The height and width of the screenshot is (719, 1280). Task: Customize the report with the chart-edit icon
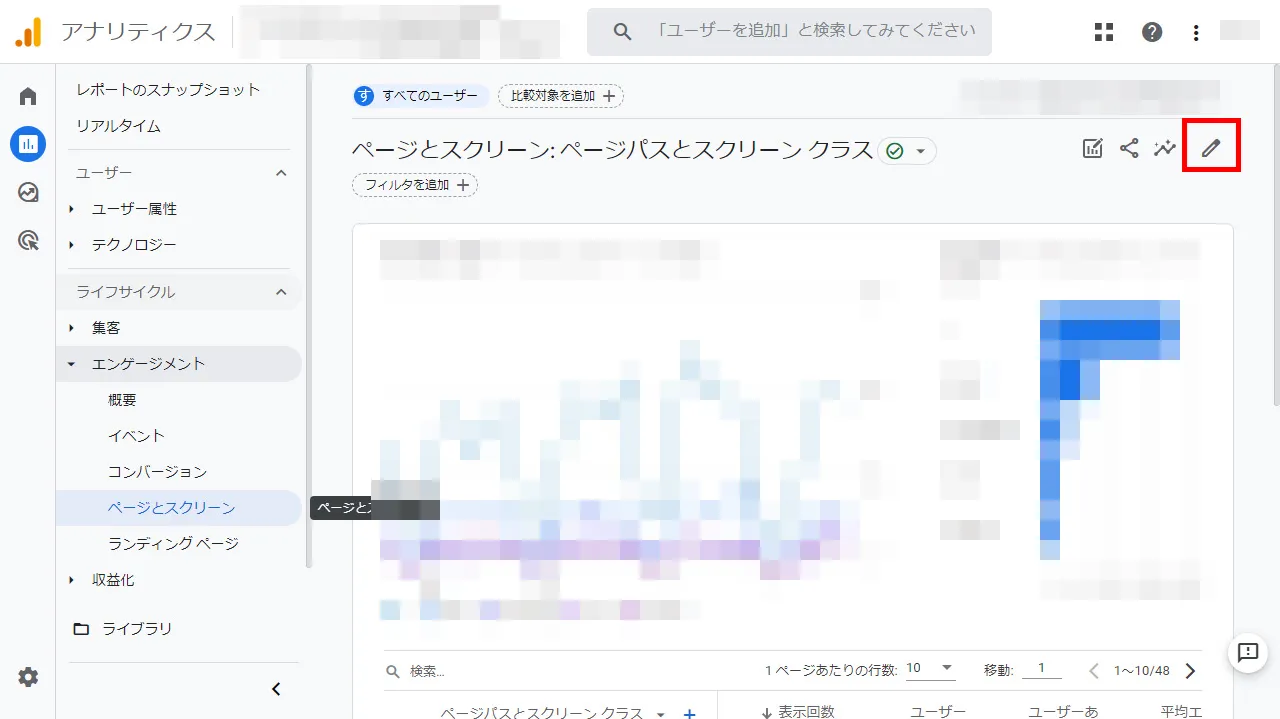[x=1092, y=147]
